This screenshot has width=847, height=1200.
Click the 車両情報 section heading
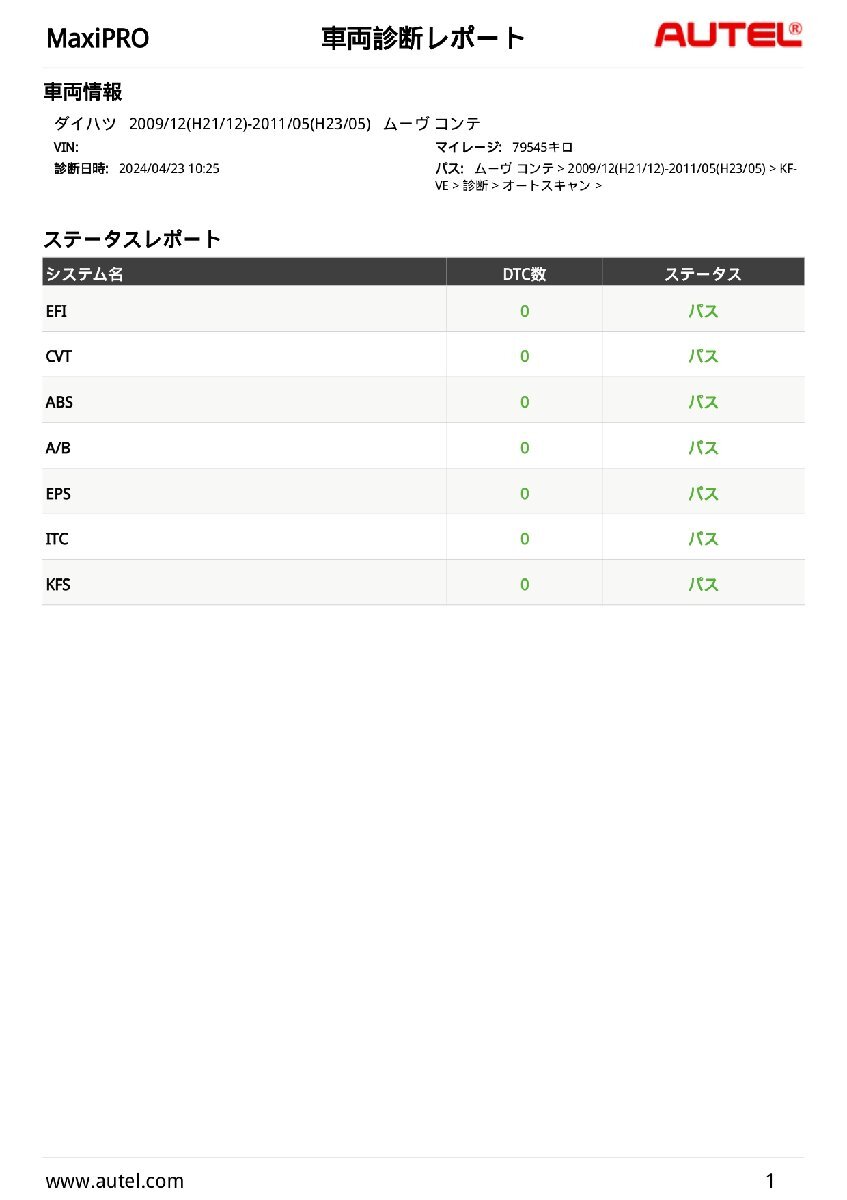pyautogui.click(x=83, y=93)
